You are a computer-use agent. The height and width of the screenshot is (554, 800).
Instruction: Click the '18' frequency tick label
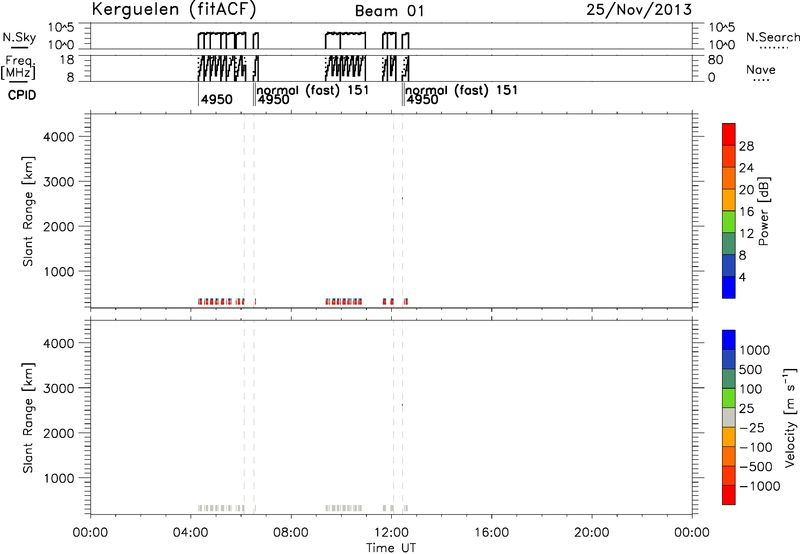point(67,60)
